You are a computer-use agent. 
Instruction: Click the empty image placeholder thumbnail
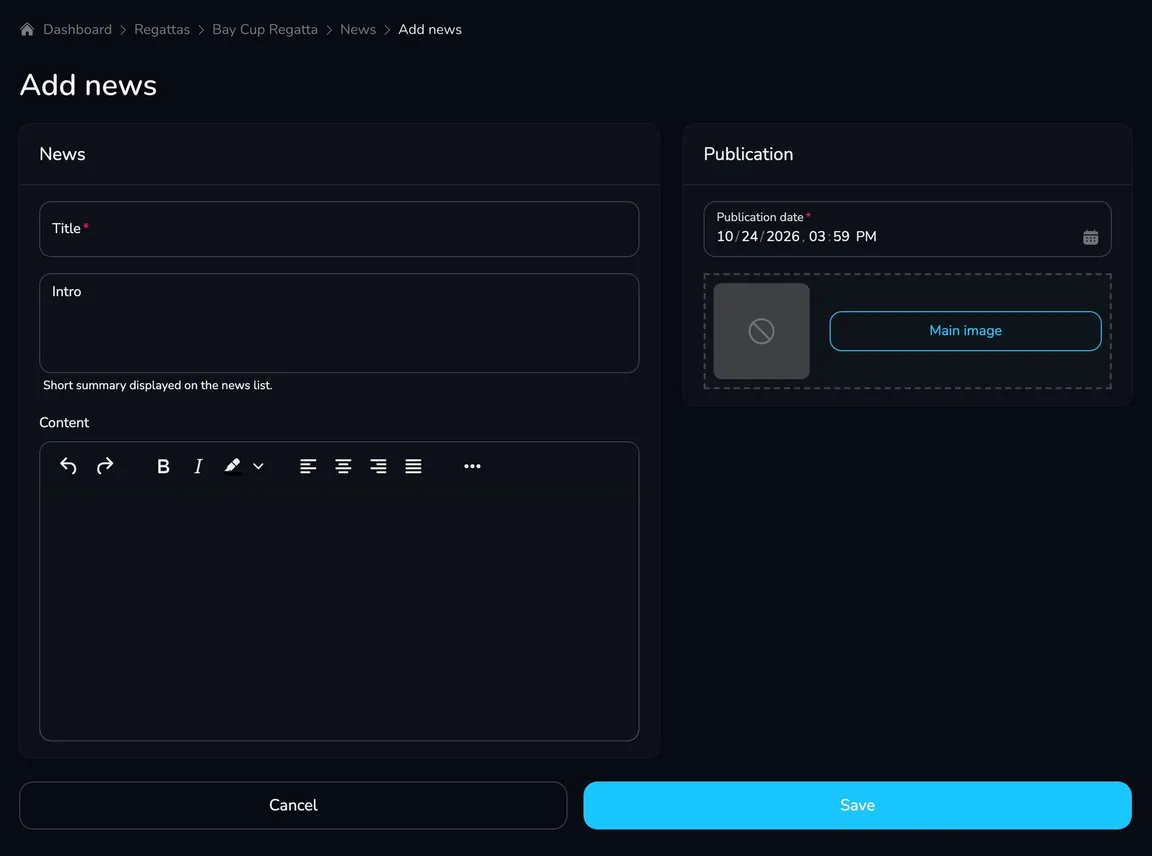[761, 331]
